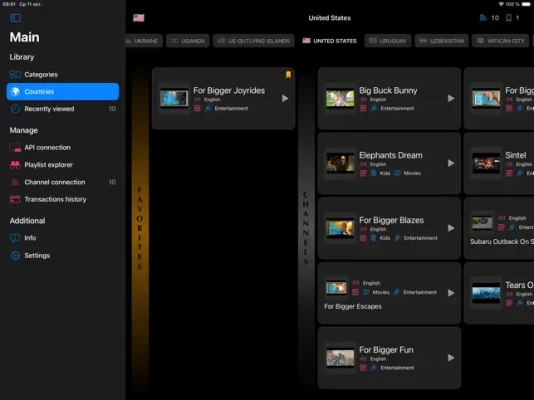Open Channel connection
This screenshot has height=400, width=534.
pyautogui.click(x=63, y=182)
